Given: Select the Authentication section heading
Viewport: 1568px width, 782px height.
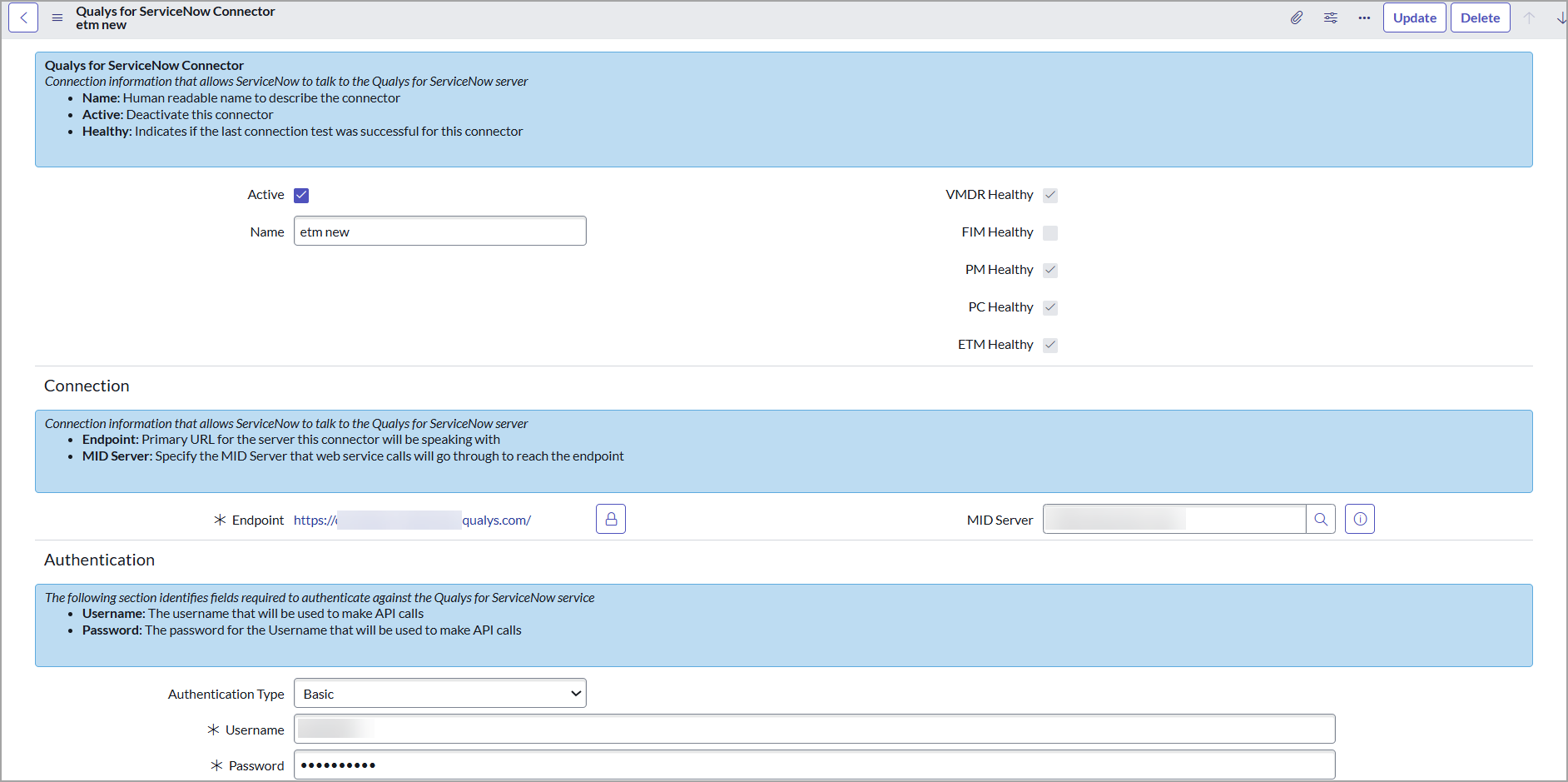Looking at the screenshot, I should click(99, 560).
